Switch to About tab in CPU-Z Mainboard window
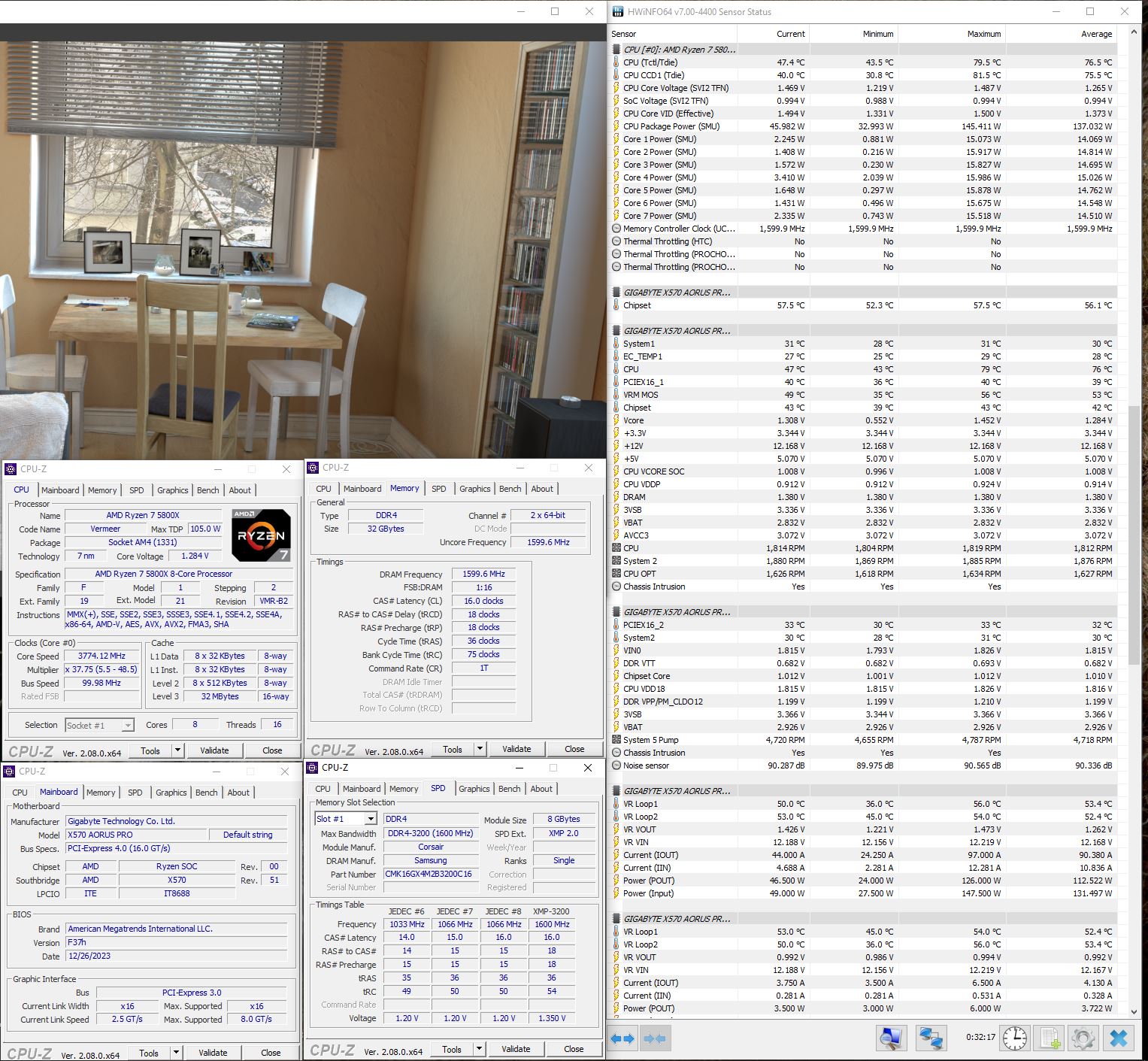This screenshot has width=1148, height=1061. point(238,793)
